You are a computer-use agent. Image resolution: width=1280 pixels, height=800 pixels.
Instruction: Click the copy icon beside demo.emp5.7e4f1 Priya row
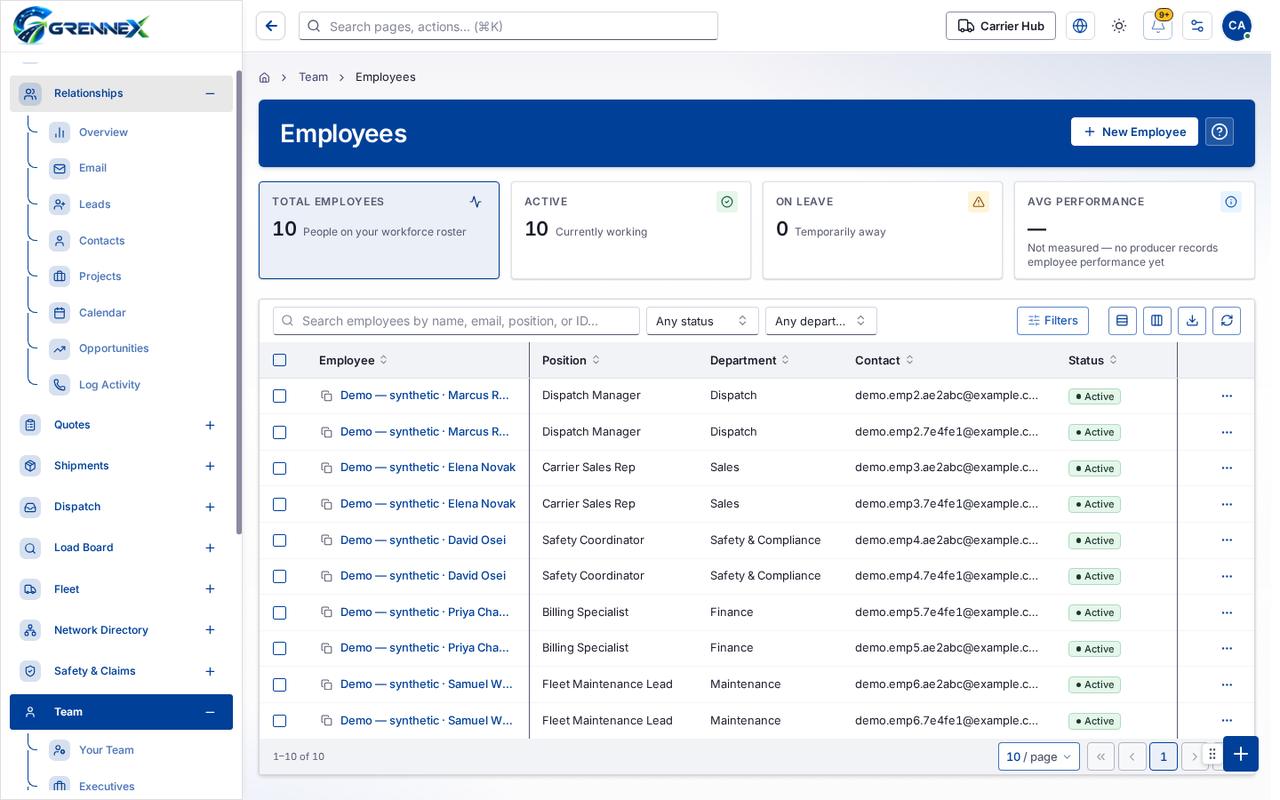point(326,612)
